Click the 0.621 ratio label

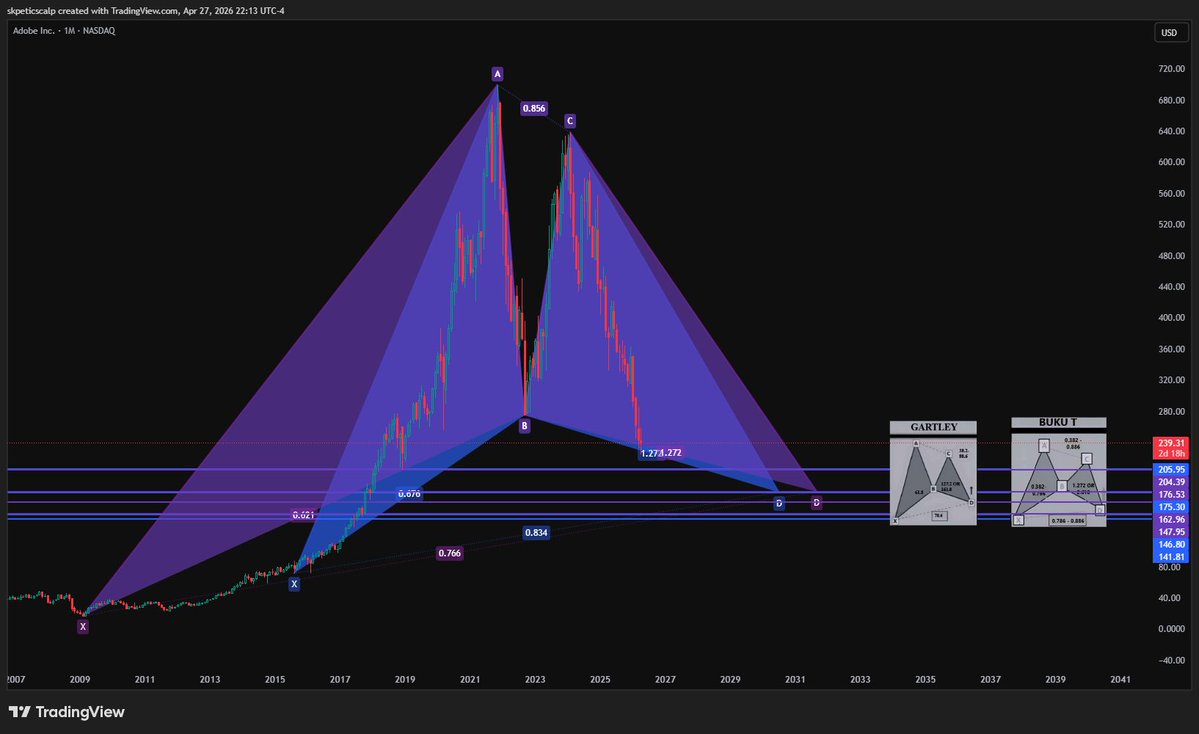(304, 515)
